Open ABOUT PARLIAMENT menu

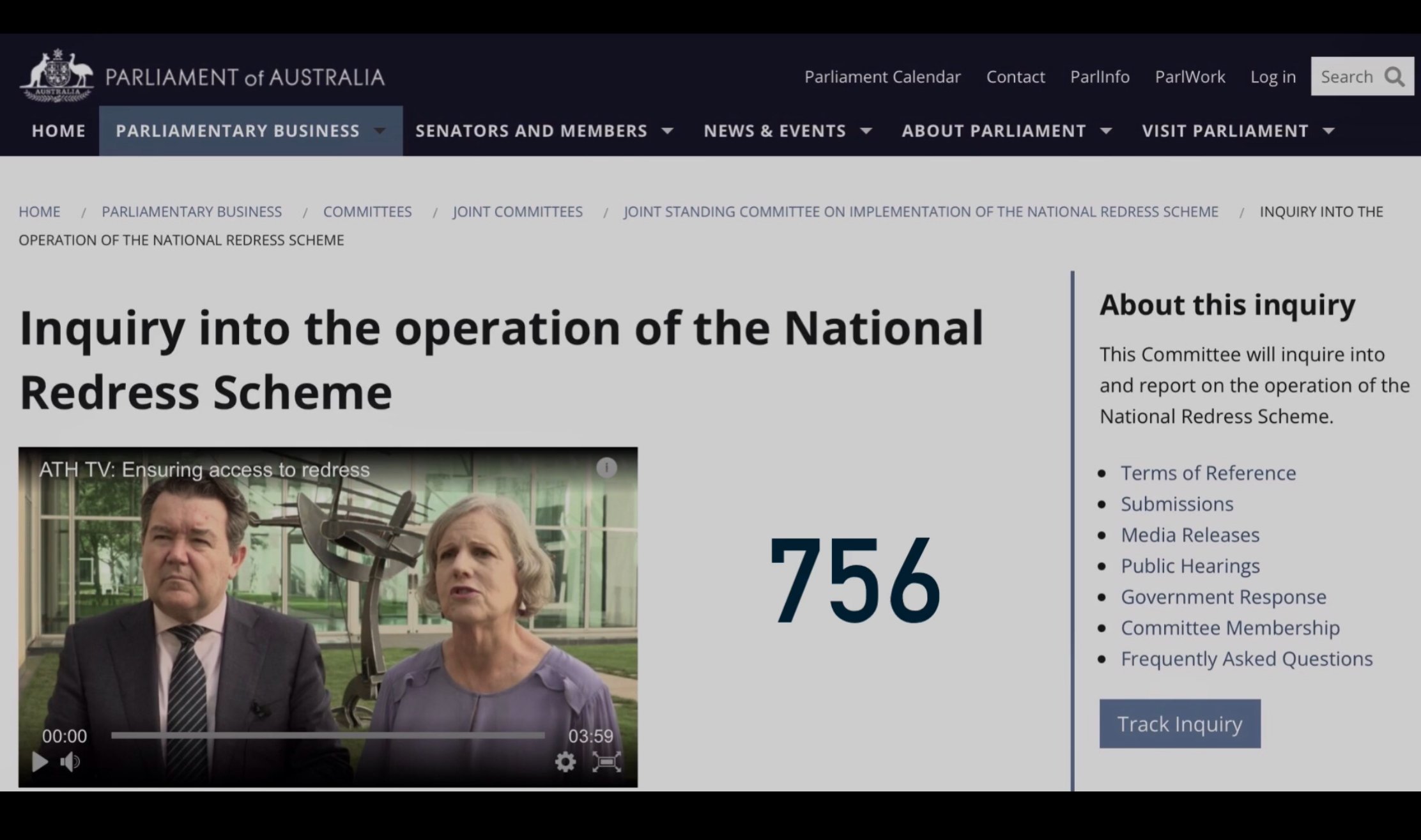click(994, 130)
